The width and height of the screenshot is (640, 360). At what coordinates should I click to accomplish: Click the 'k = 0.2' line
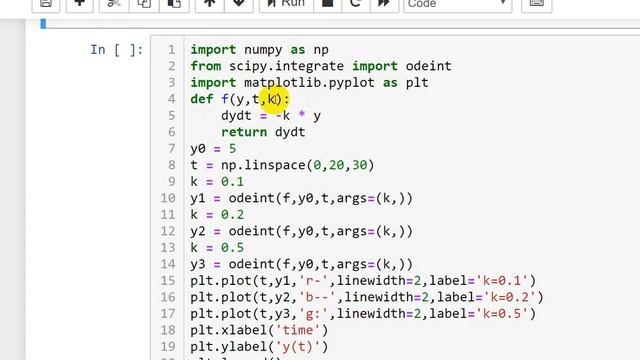click(217, 214)
